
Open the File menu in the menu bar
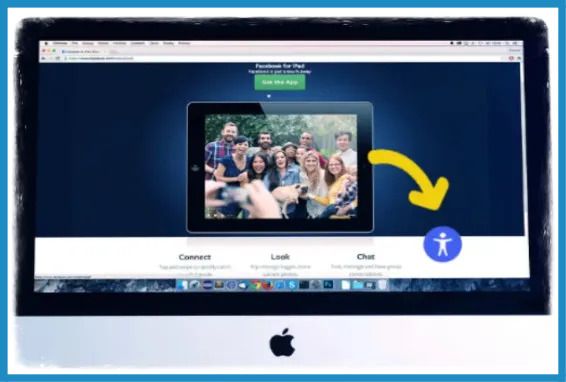pyautogui.click(x=75, y=43)
